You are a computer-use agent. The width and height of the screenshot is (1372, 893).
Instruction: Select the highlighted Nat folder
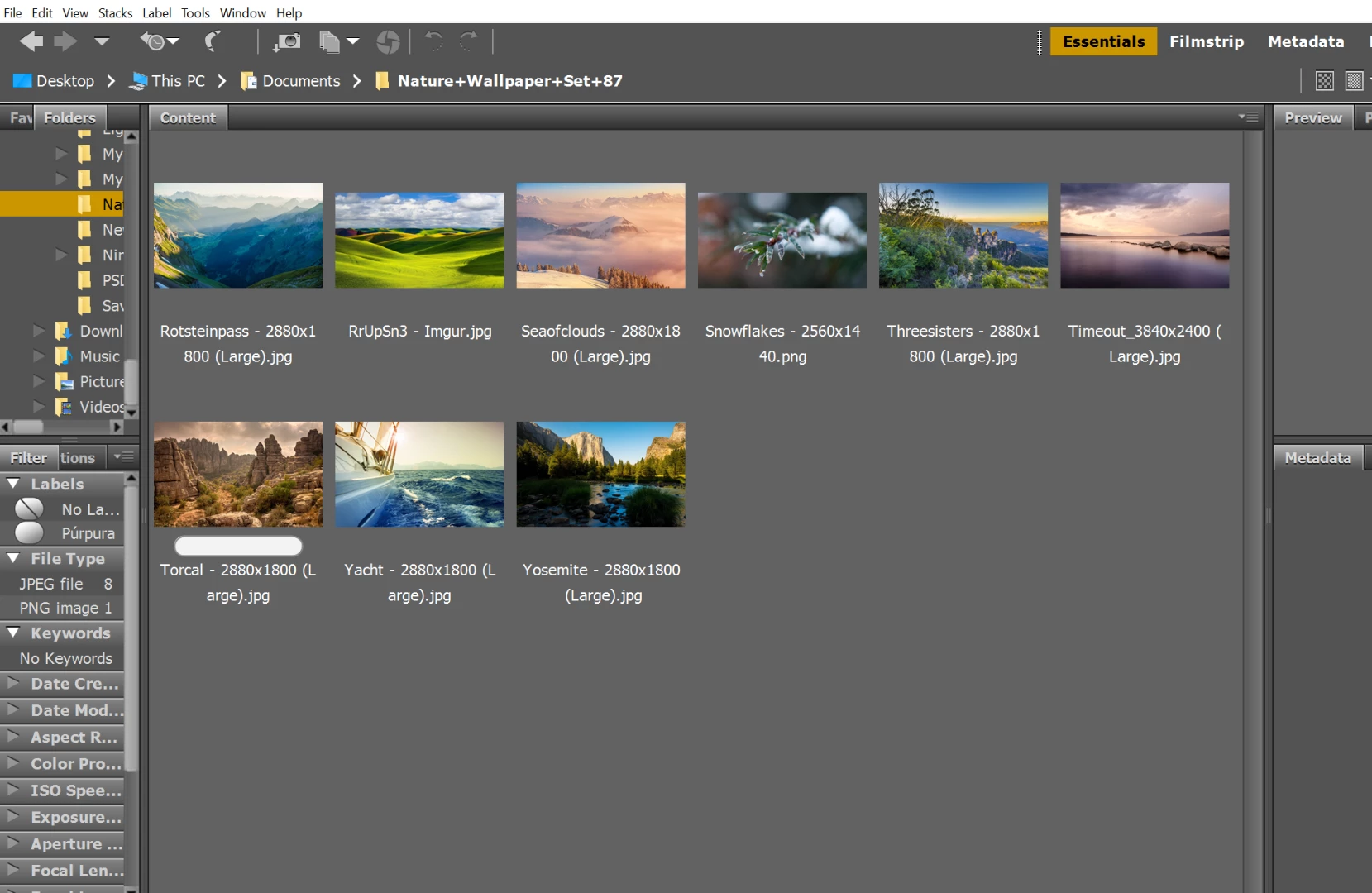tap(62, 204)
